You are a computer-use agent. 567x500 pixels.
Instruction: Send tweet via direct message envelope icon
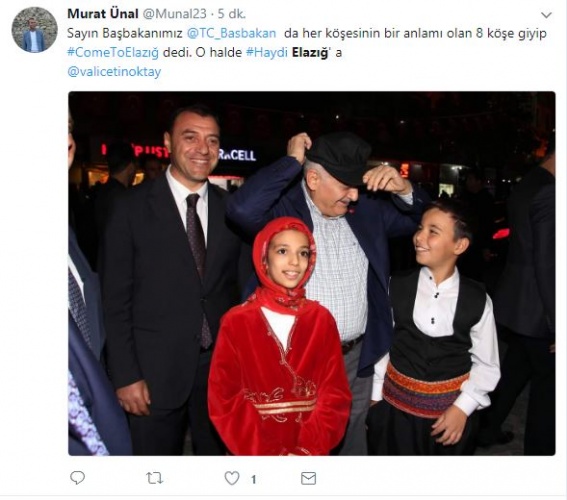(x=308, y=478)
